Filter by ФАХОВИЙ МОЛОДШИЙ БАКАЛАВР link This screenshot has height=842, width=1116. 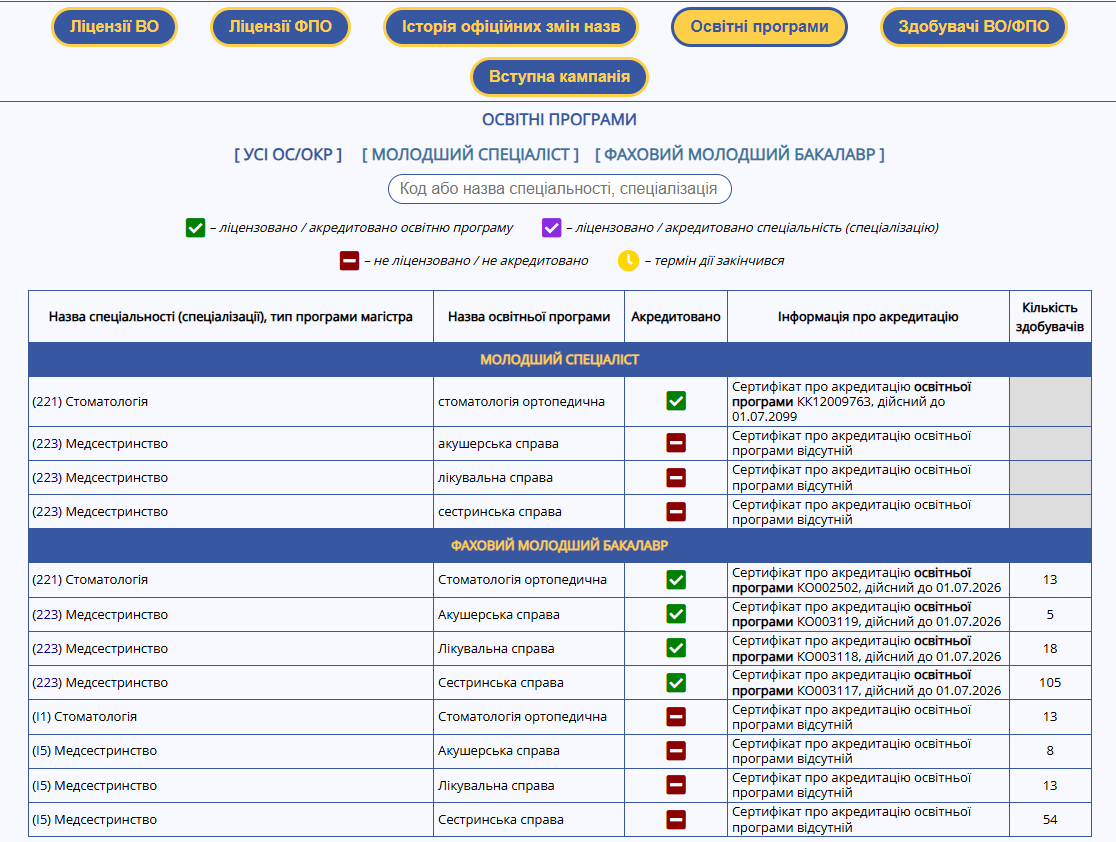[x=739, y=154]
